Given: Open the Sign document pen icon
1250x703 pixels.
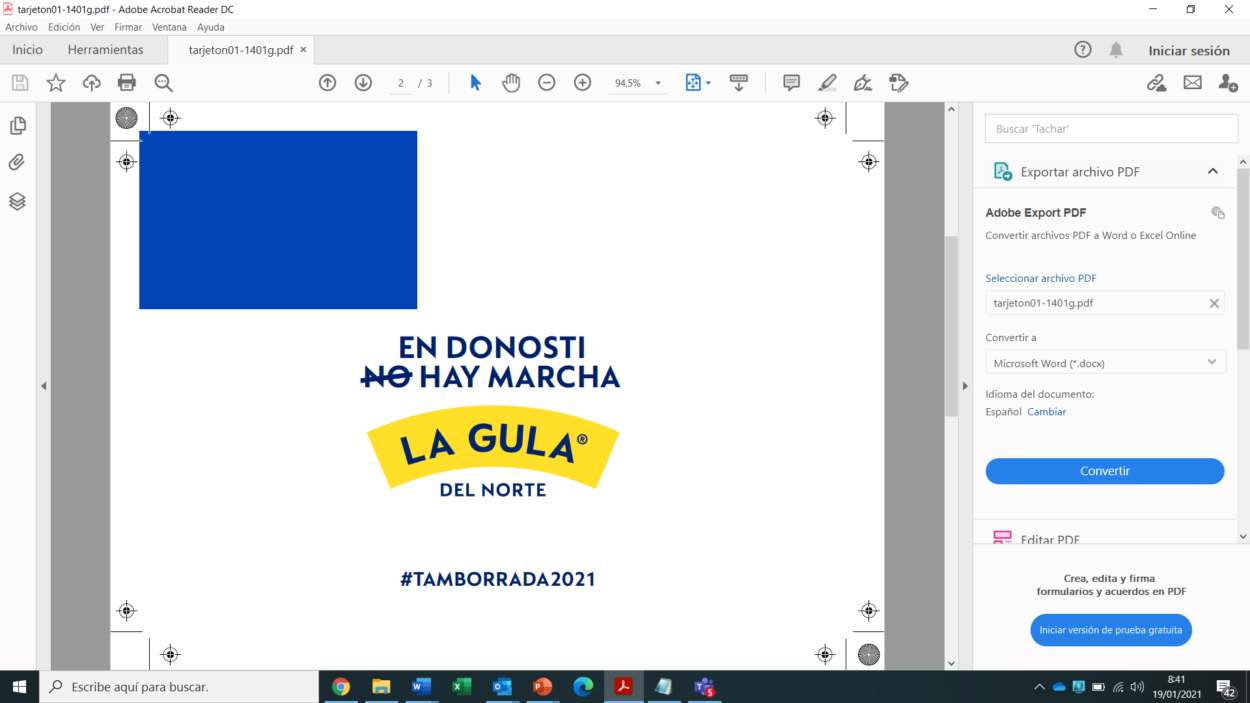Looking at the screenshot, I should click(863, 83).
